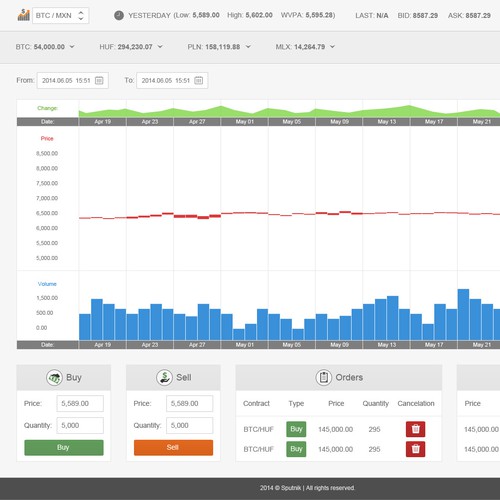Focus the To date input field

[x=172, y=80]
